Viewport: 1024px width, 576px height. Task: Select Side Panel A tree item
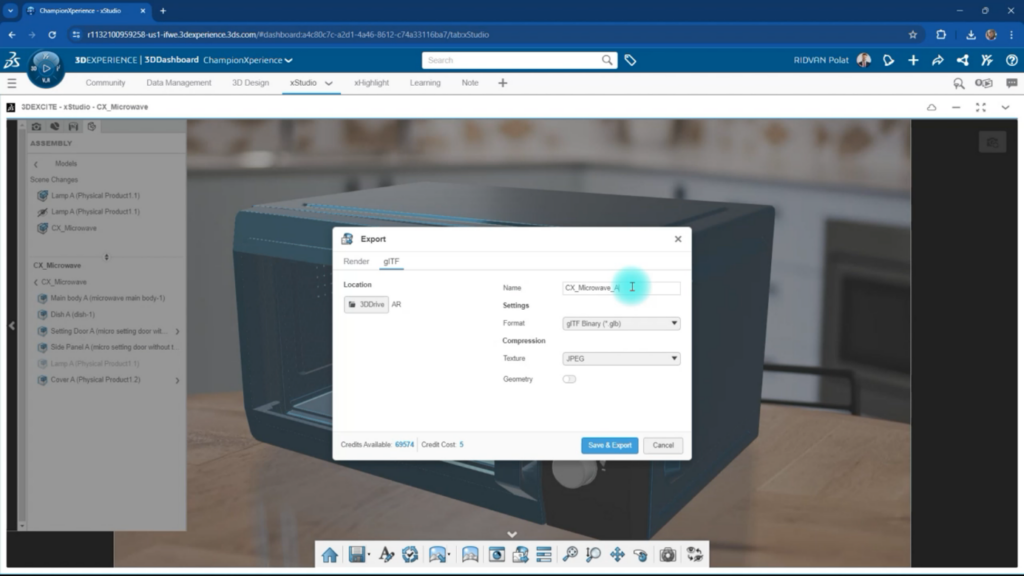[114, 347]
